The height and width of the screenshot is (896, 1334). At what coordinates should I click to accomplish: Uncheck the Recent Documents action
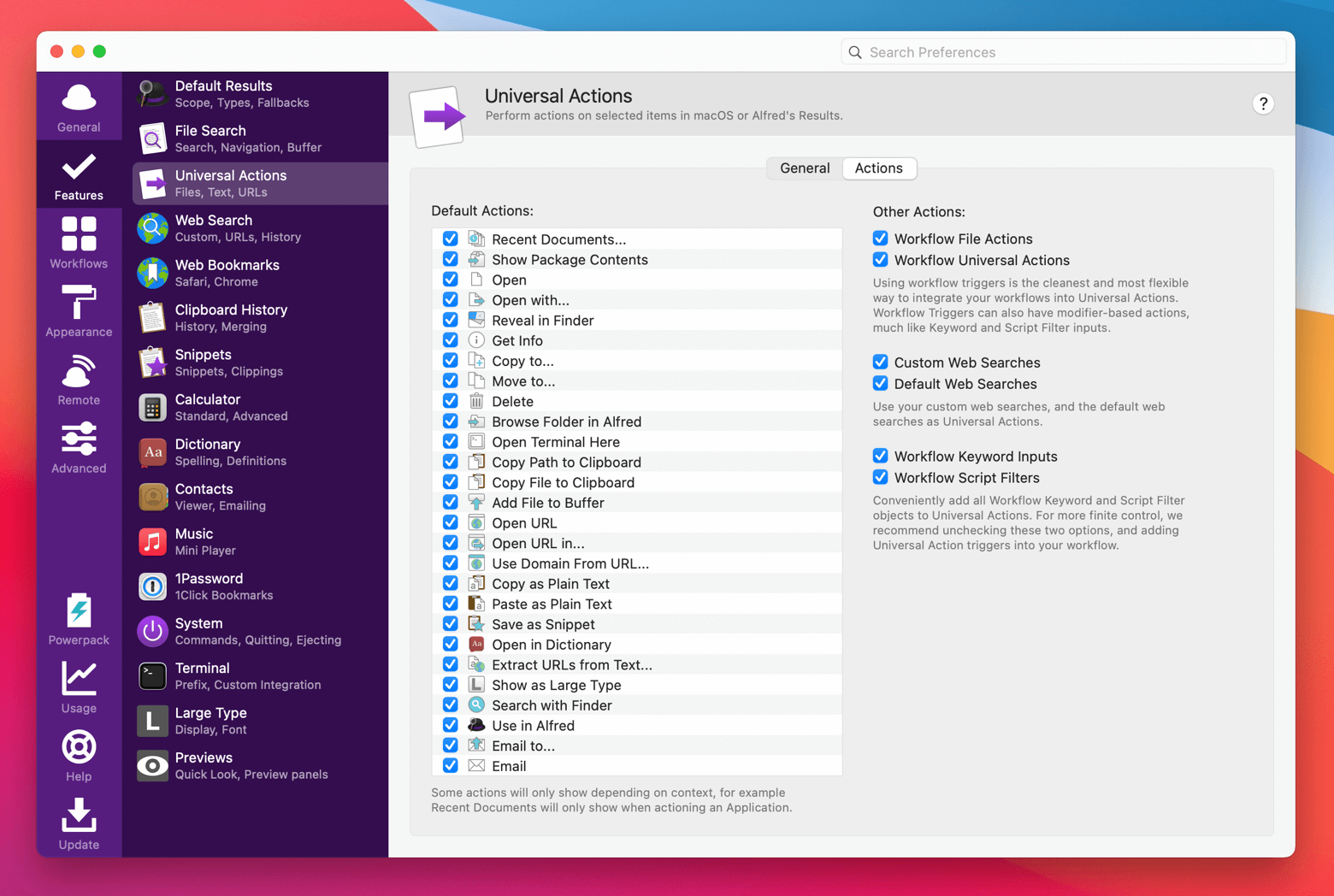[x=451, y=239]
